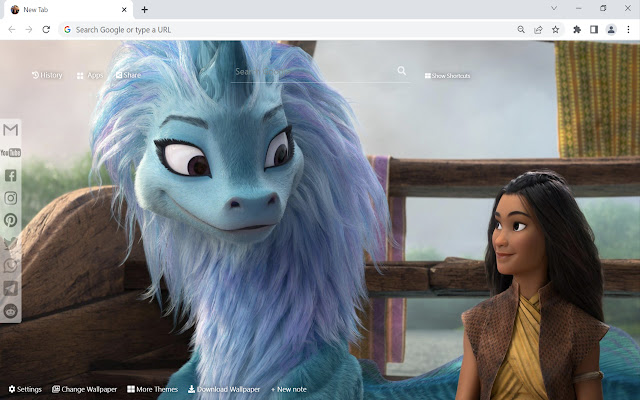
Task: Open the zoom magnifier in address bar
Action: point(521,29)
